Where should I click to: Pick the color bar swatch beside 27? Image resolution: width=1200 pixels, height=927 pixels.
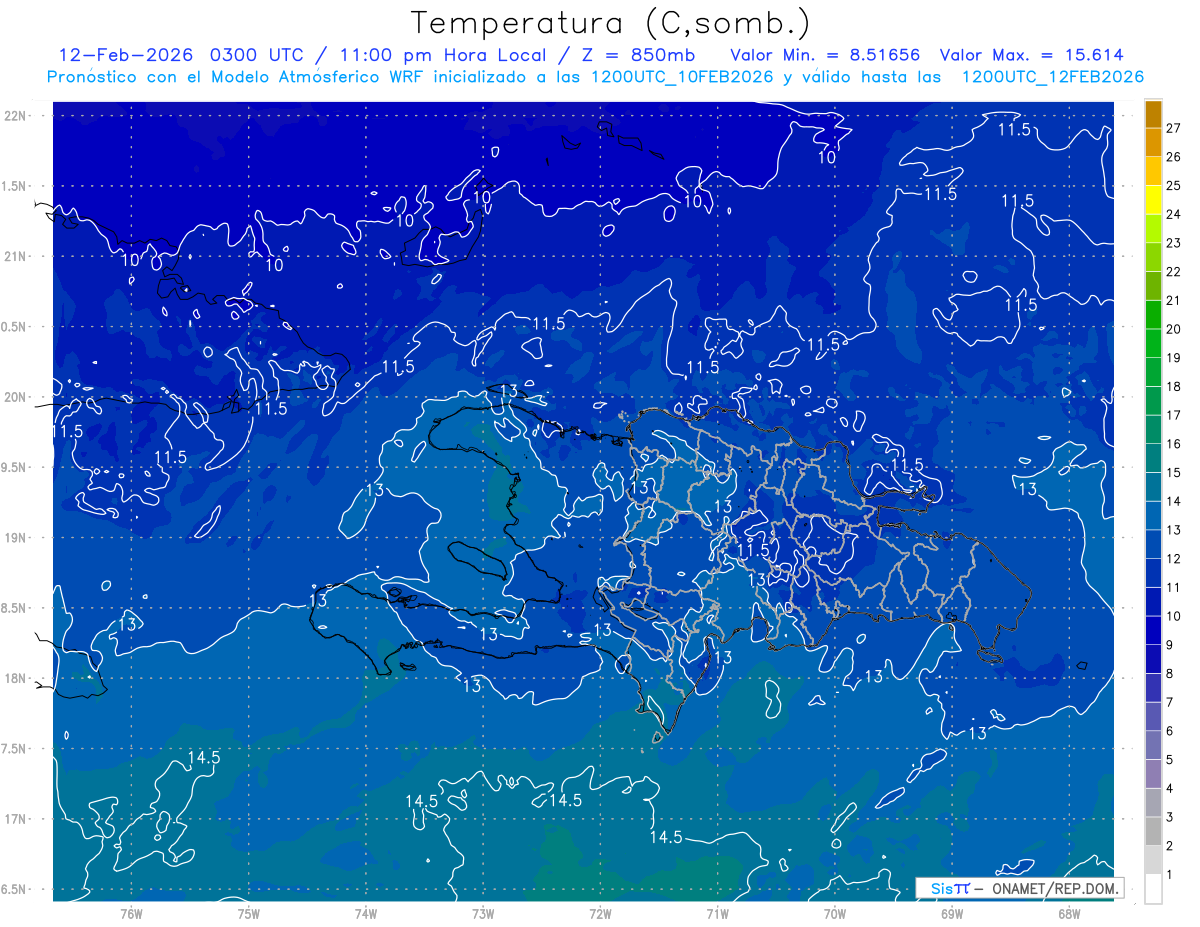click(x=1153, y=114)
